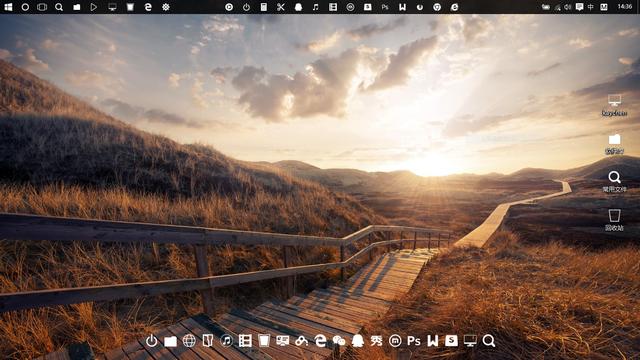
Task: Select the folder desktop shortcut
Action: click(614, 144)
